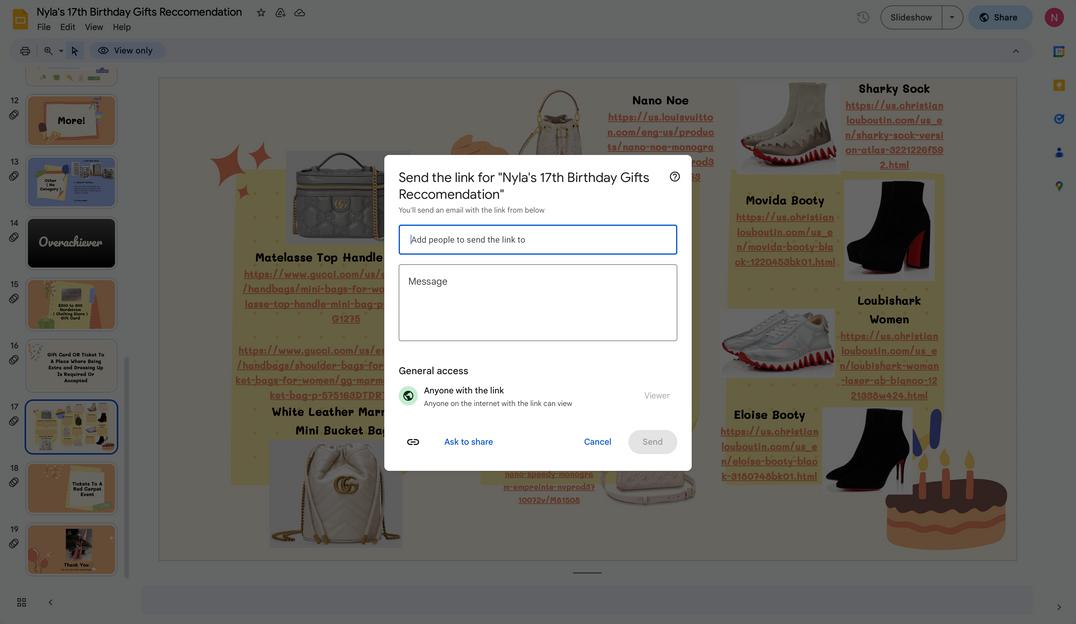Cancel the send link dialog
Viewport: 1076px width, 624px height.
click(x=597, y=442)
